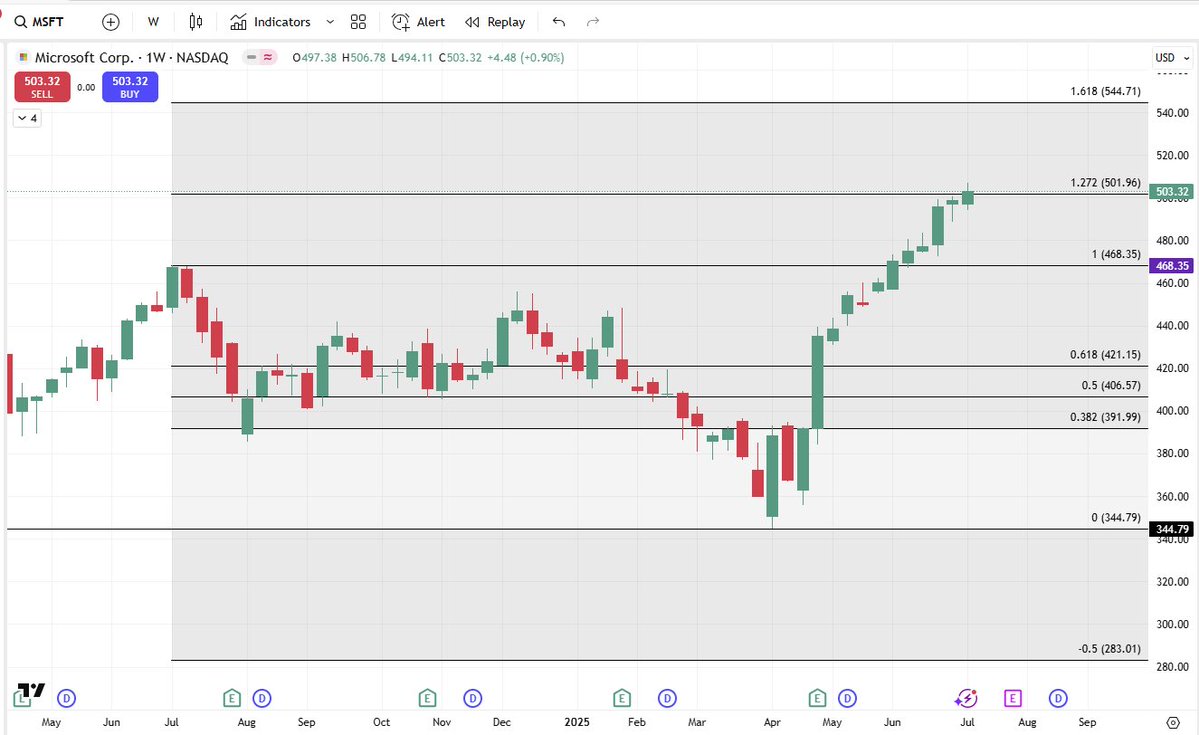Select the 0.382 (391.99) Fibonacci label
This screenshot has width=1199, height=735.
click(x=1105, y=418)
